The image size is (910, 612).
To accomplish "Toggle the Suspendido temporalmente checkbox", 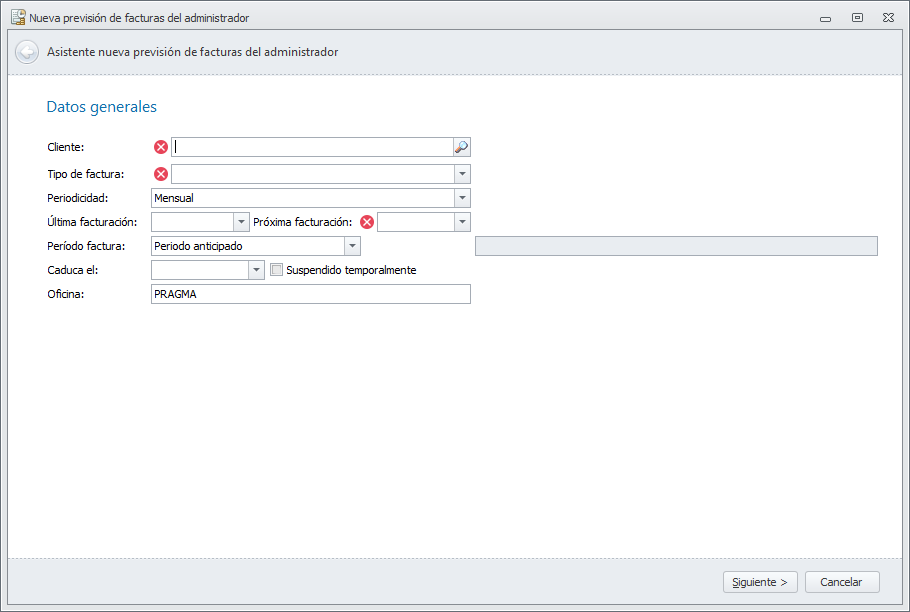I will tap(278, 270).
